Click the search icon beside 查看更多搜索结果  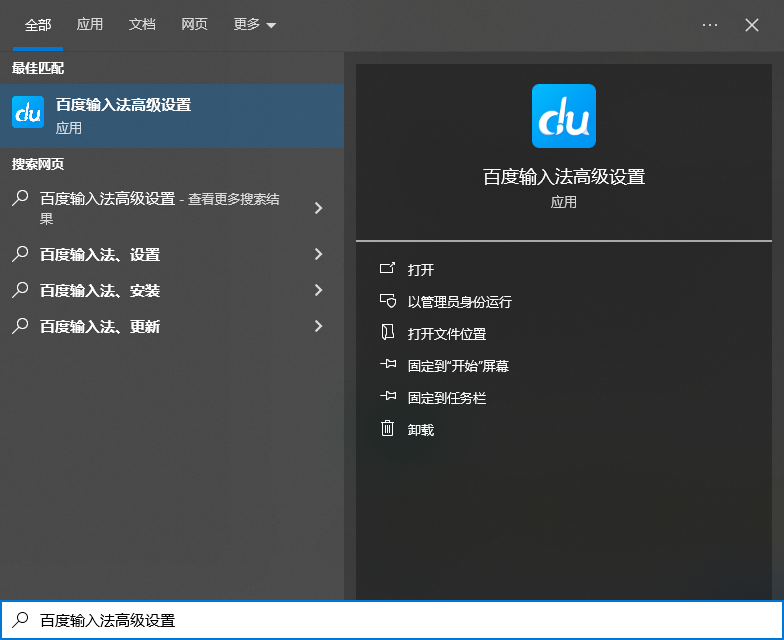coord(20,198)
